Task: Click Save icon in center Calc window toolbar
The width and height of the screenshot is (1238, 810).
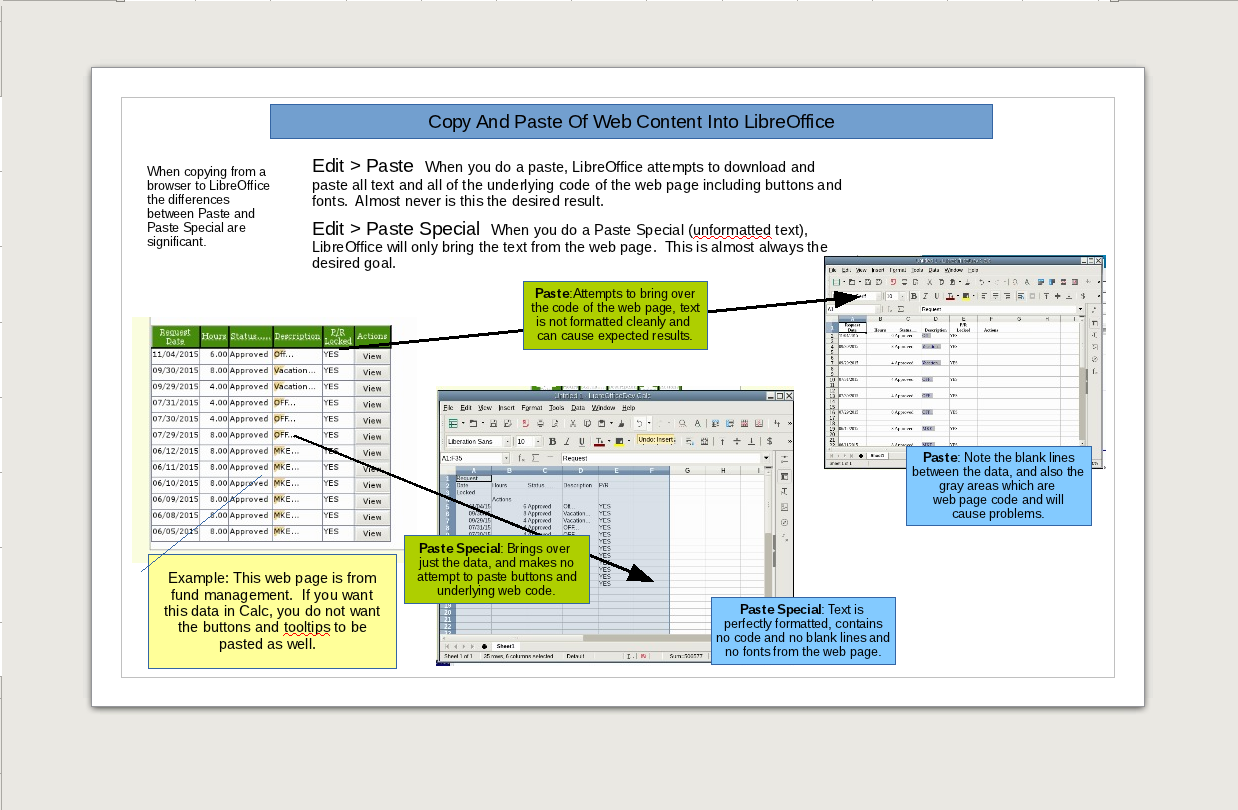Action: [x=493, y=423]
